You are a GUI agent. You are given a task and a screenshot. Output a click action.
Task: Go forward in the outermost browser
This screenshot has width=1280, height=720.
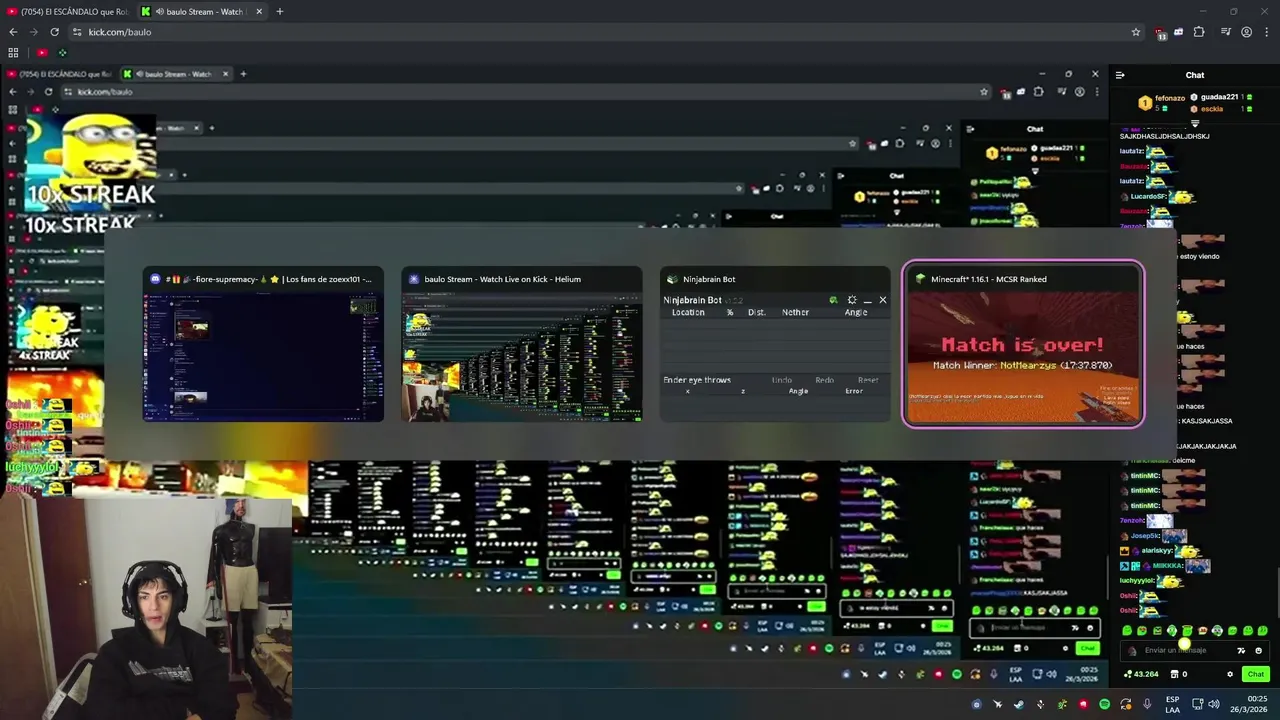coord(34,32)
